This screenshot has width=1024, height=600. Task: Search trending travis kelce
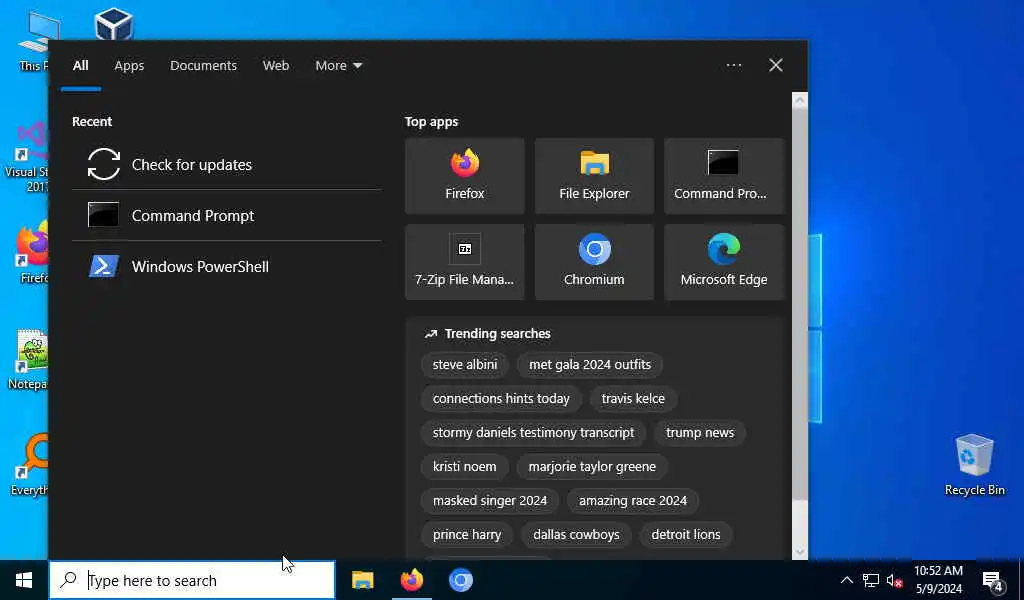[633, 398]
